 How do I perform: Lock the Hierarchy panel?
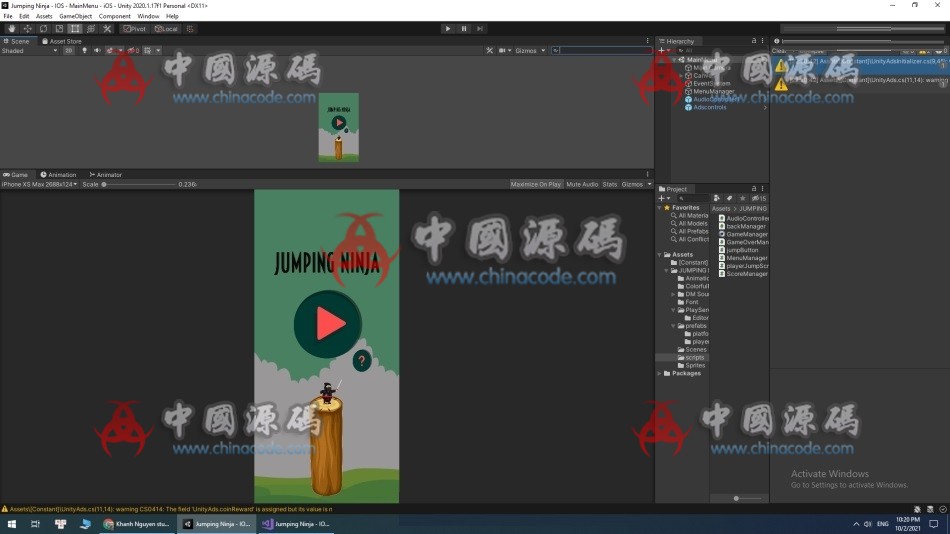tap(754, 41)
